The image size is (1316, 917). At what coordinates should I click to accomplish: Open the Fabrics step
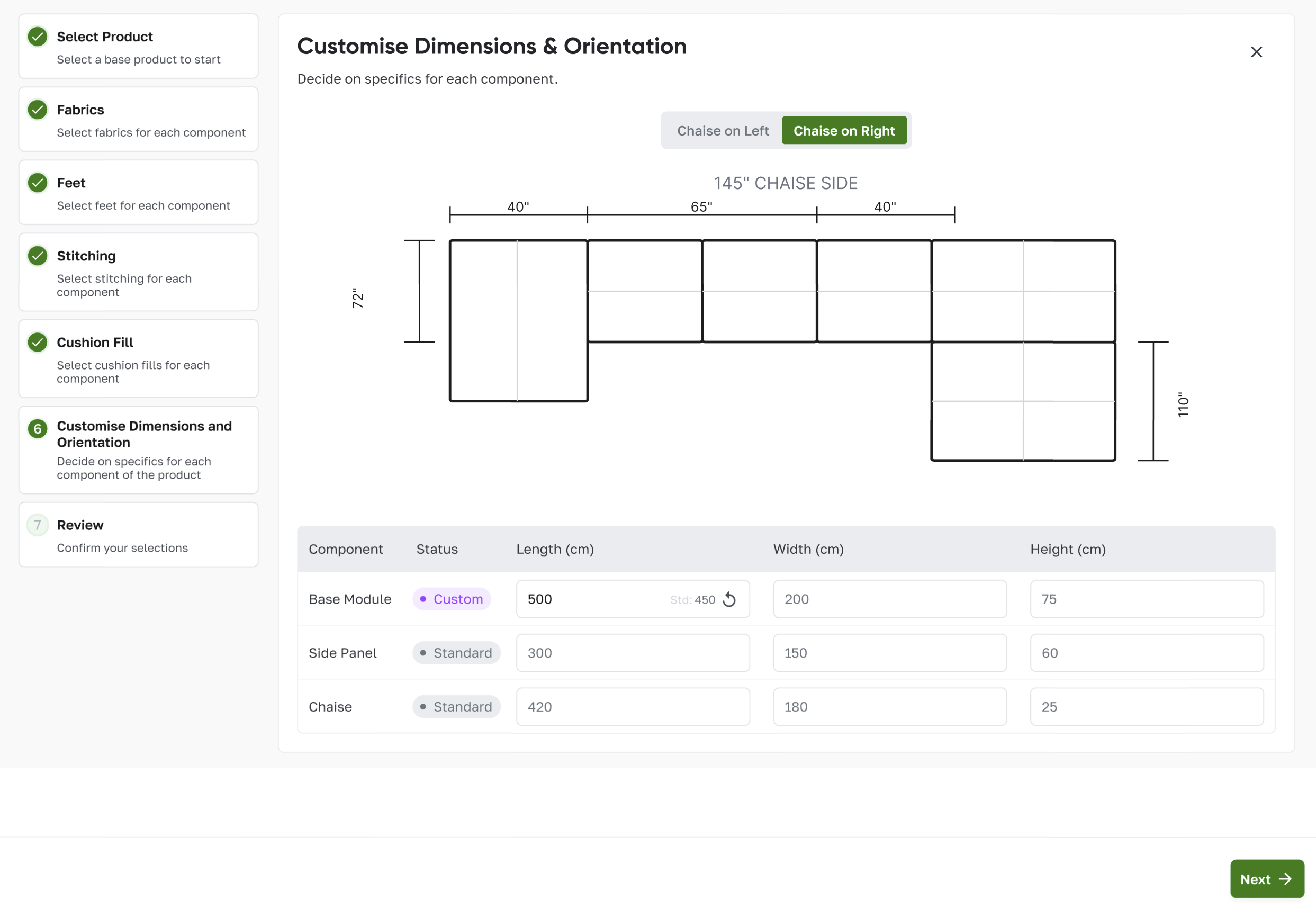(138, 119)
